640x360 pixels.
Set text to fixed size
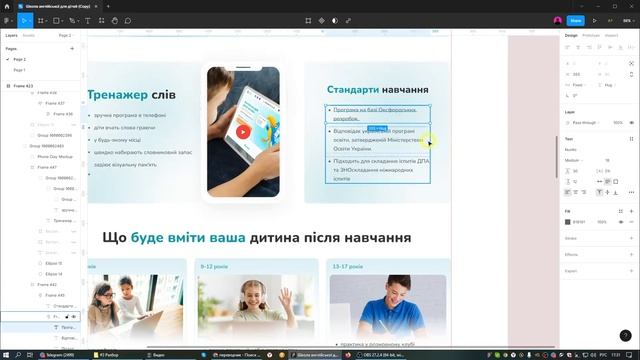(616, 182)
